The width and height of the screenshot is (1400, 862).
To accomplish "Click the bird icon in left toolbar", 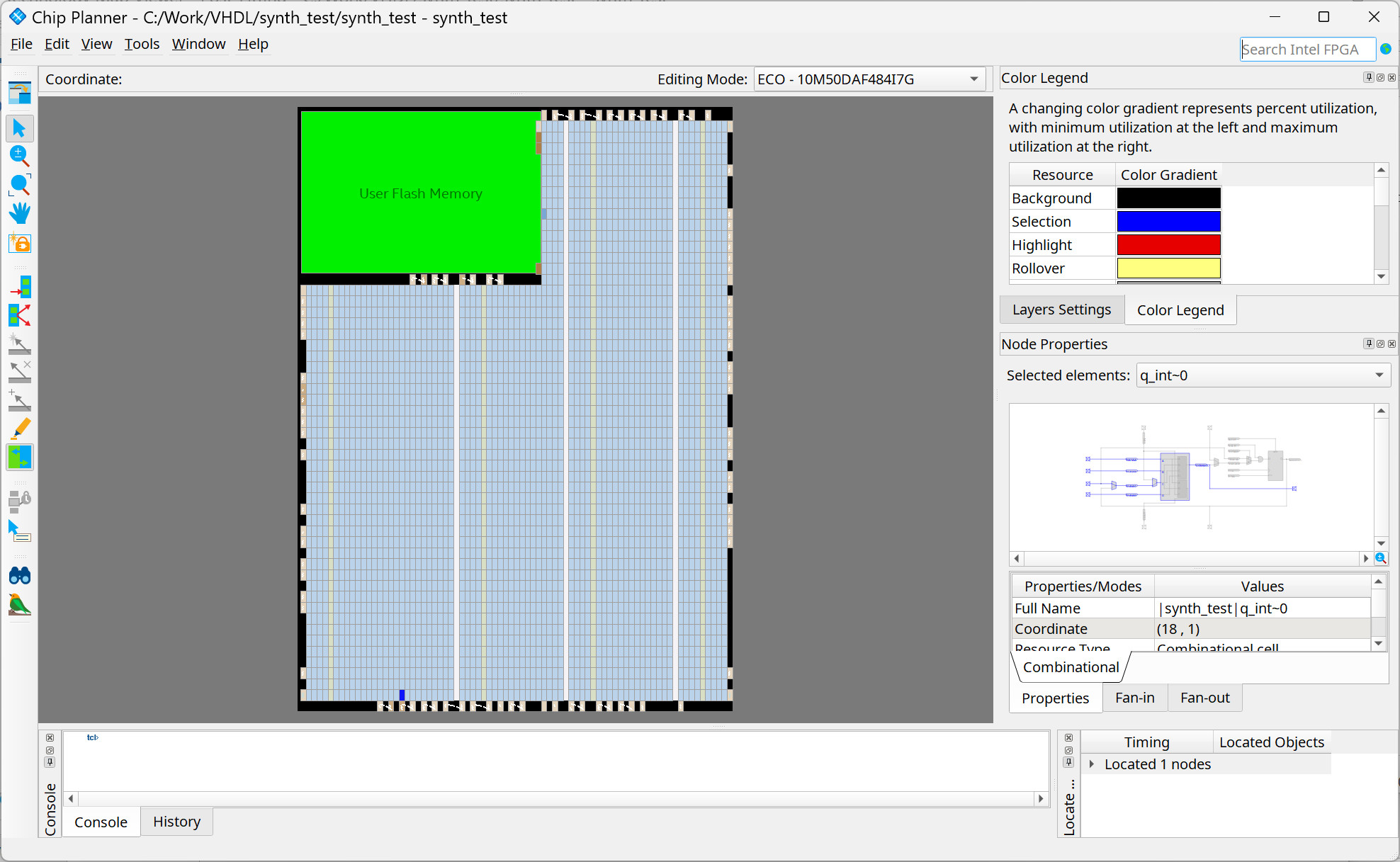I will coord(19,604).
